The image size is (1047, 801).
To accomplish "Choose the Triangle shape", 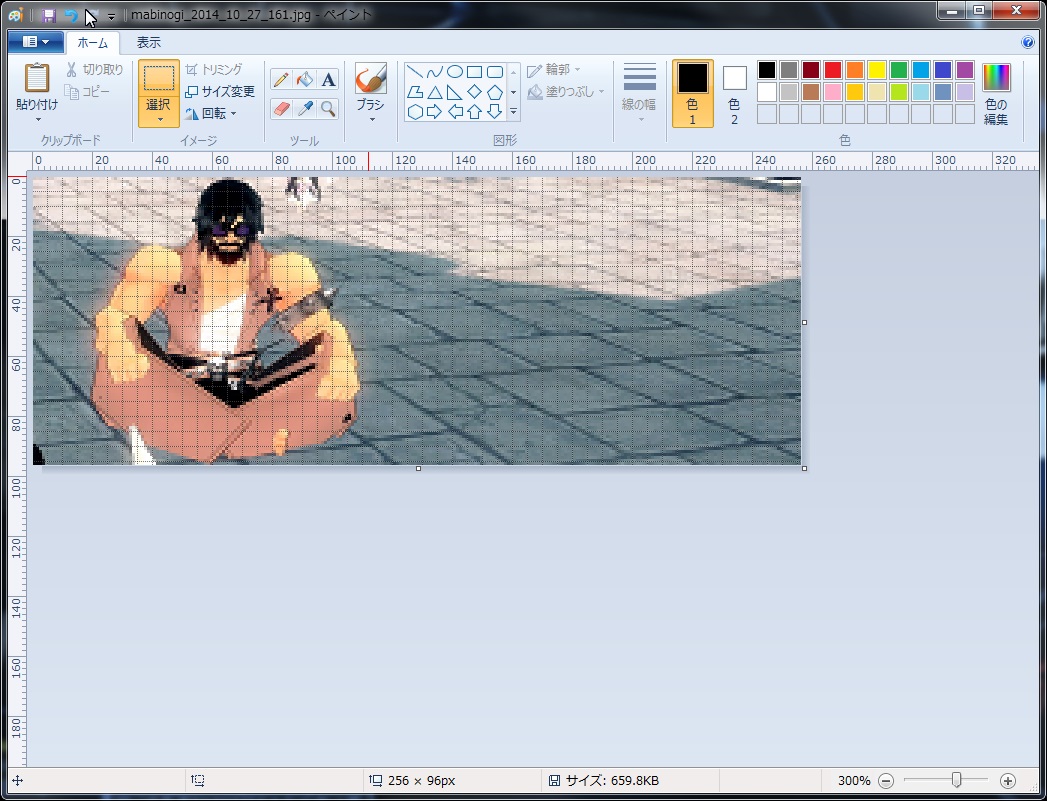I will click(435, 91).
